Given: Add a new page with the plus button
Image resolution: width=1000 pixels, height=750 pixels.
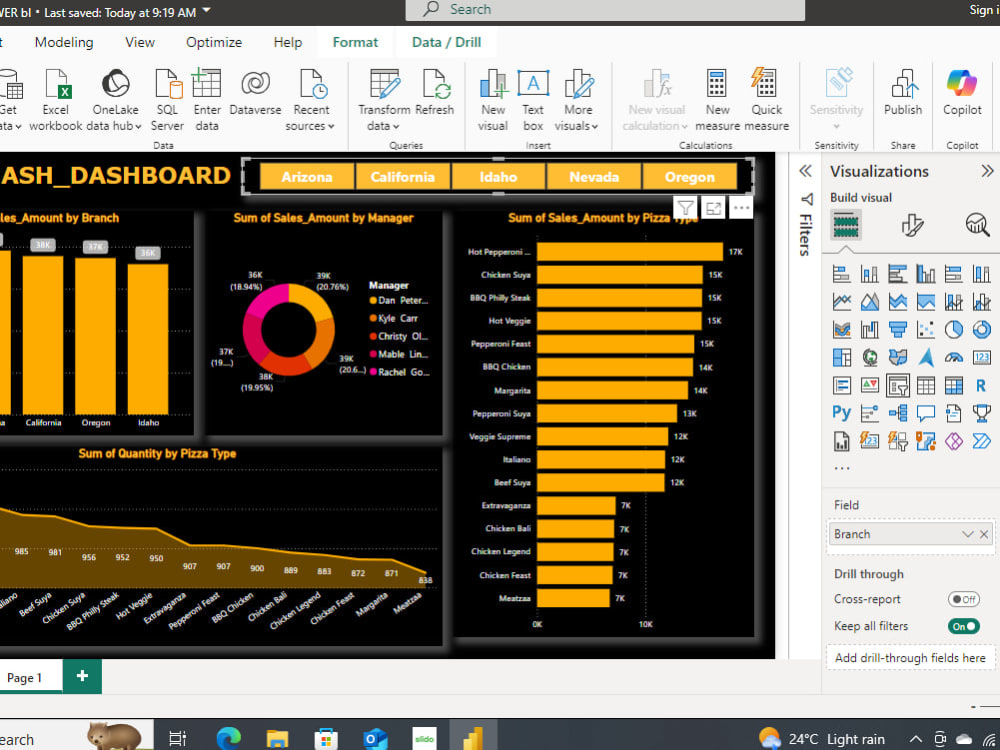Looking at the screenshot, I should tap(82, 676).
